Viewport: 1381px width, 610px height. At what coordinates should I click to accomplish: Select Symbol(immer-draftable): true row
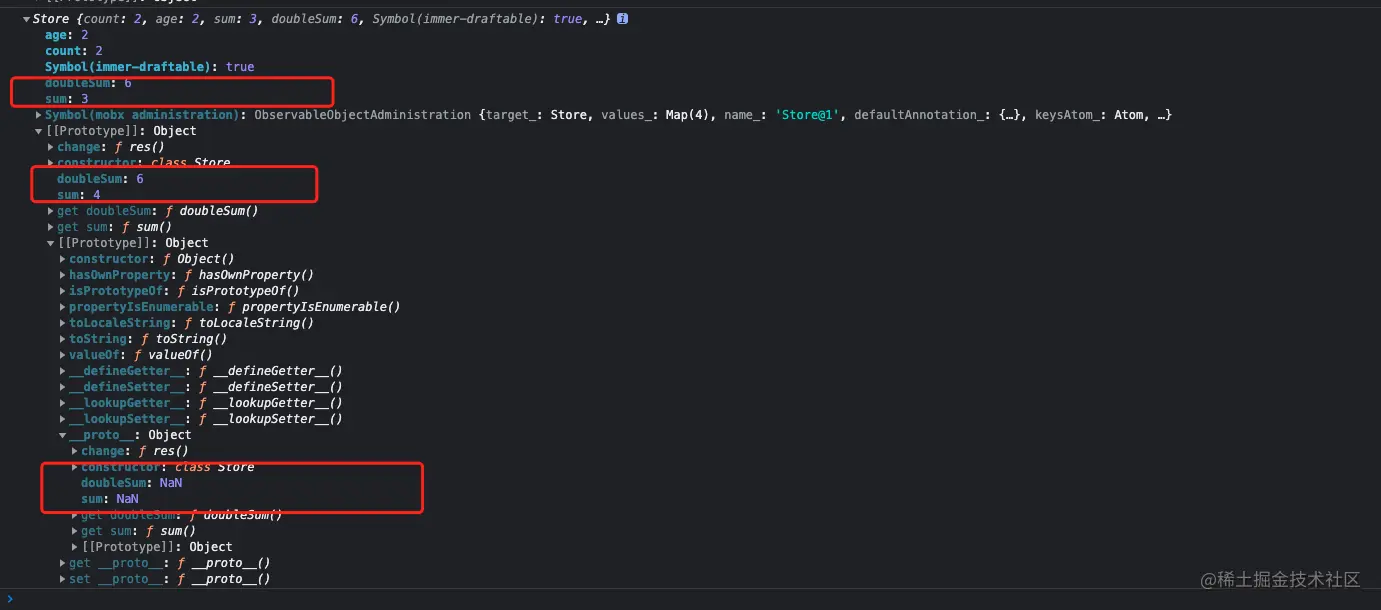coord(150,67)
